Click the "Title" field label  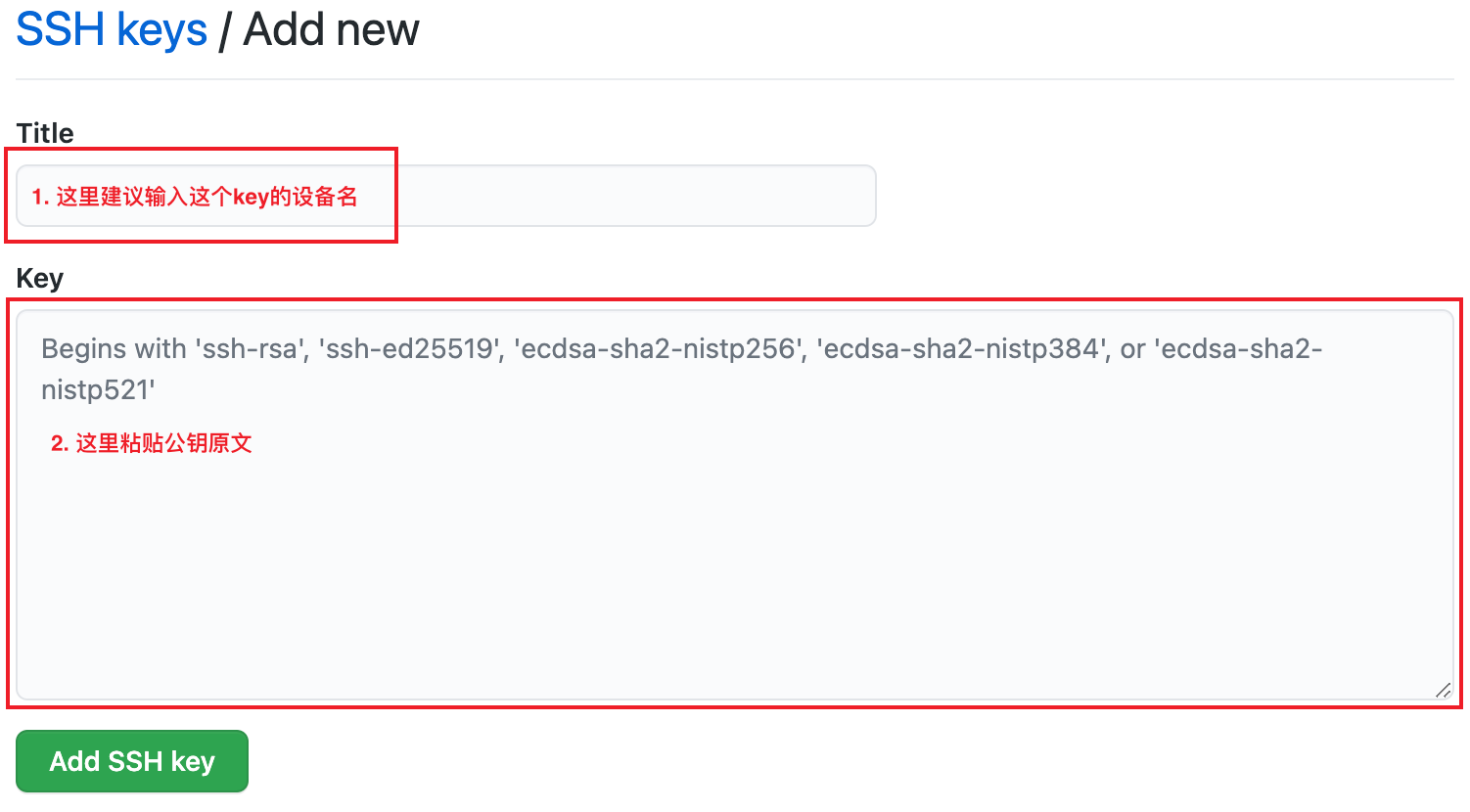coord(45,133)
